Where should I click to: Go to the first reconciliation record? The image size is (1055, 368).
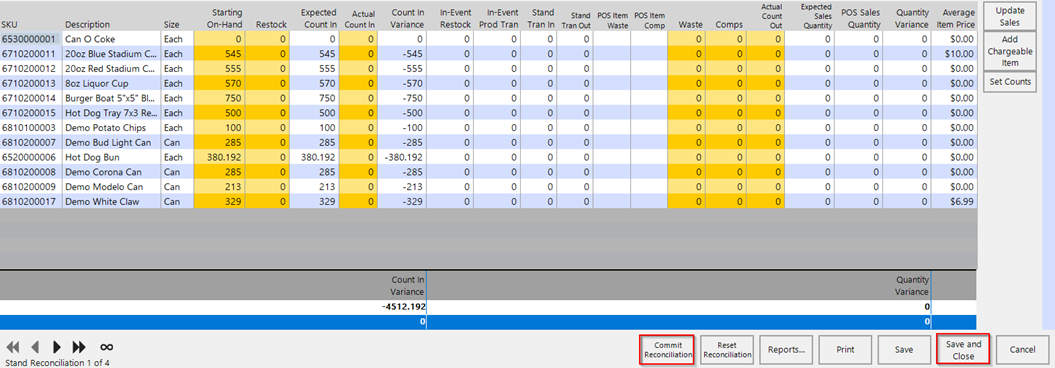coord(13,347)
